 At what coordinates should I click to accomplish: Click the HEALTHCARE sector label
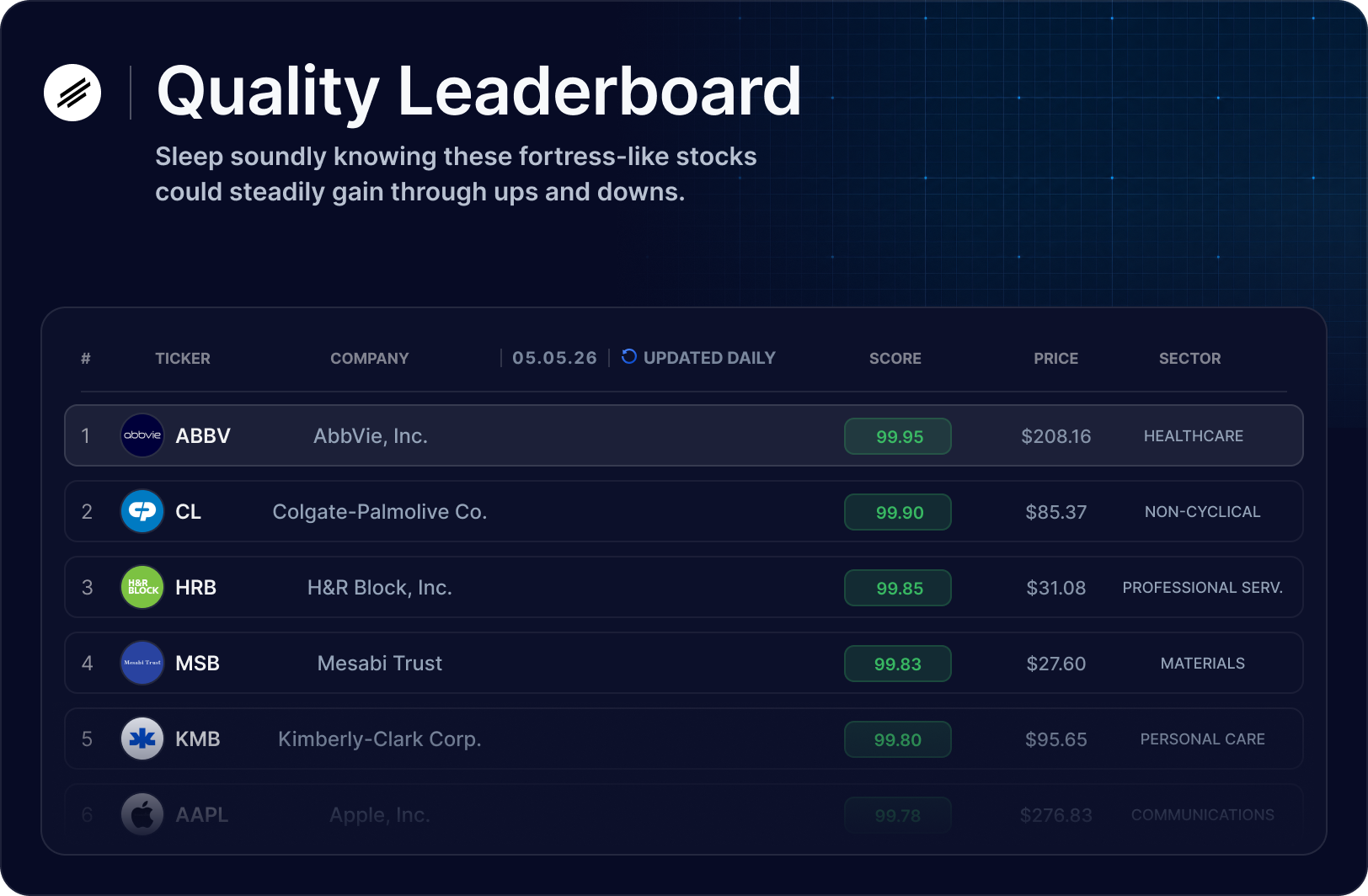(1194, 436)
